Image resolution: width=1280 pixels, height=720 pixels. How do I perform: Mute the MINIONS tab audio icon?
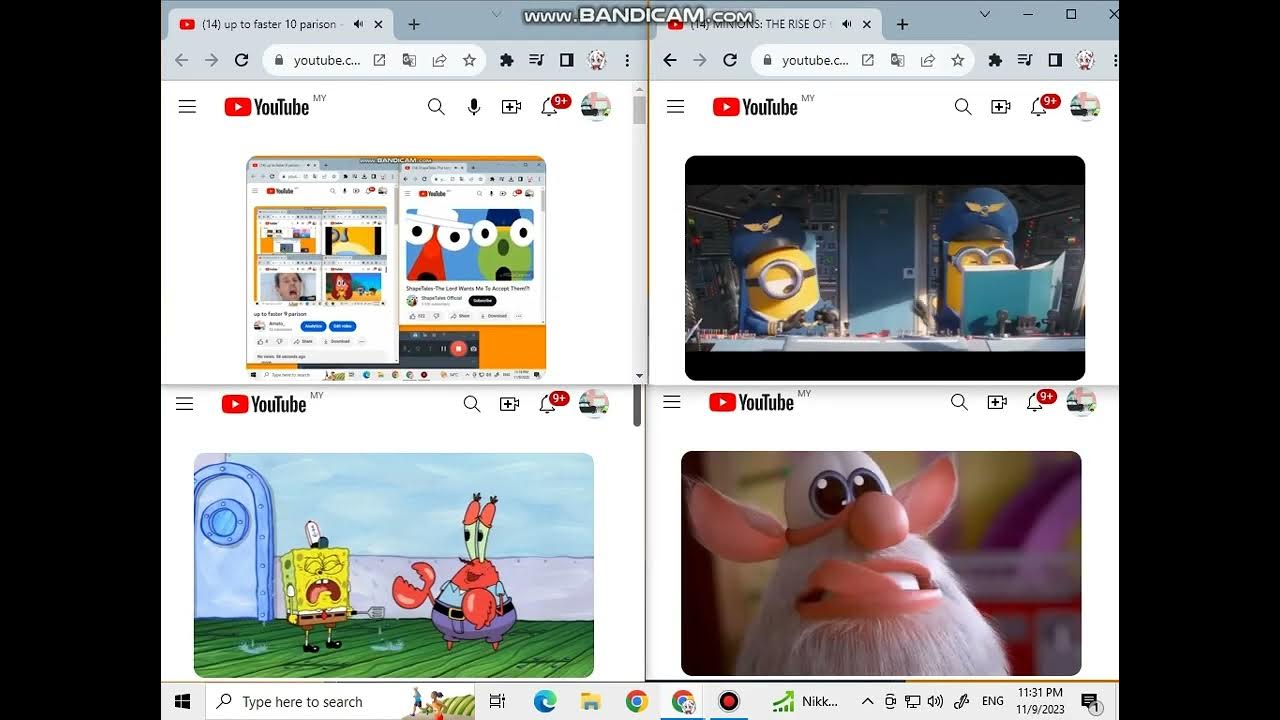coord(847,24)
